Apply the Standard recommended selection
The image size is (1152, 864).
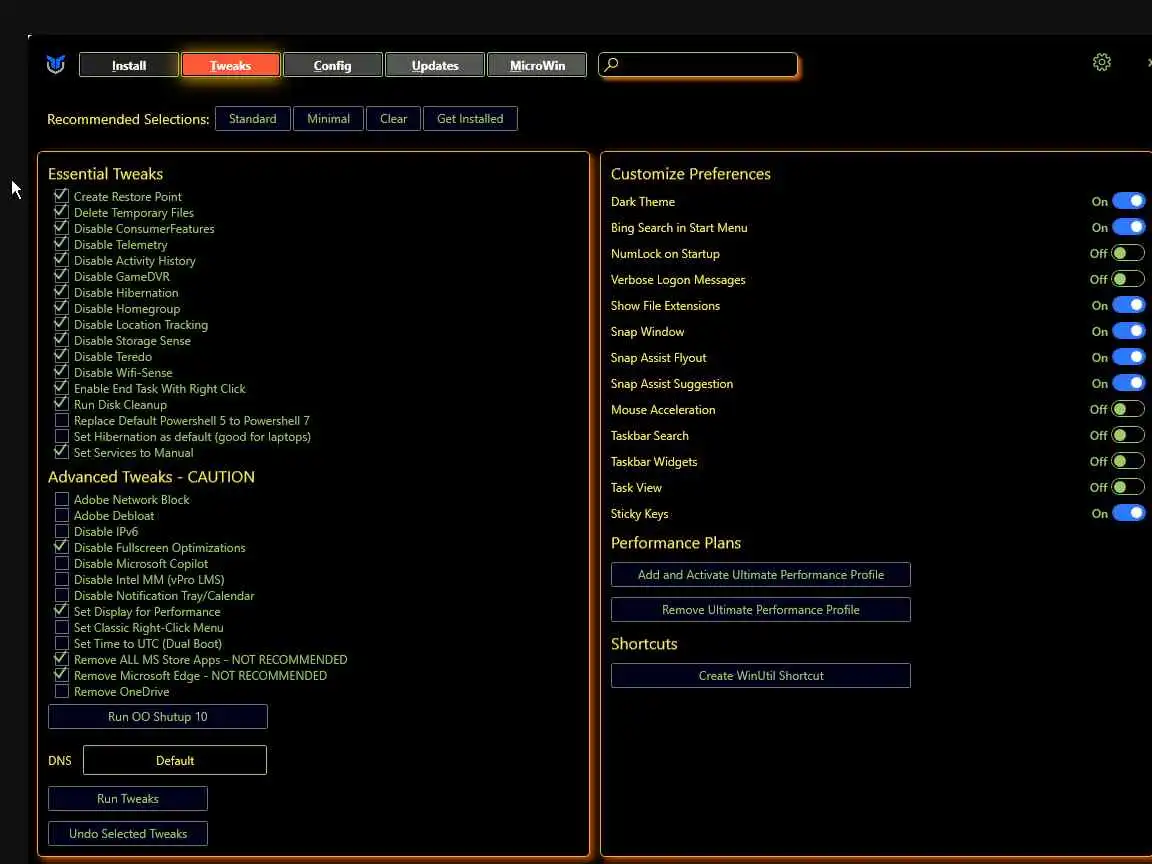click(x=253, y=119)
